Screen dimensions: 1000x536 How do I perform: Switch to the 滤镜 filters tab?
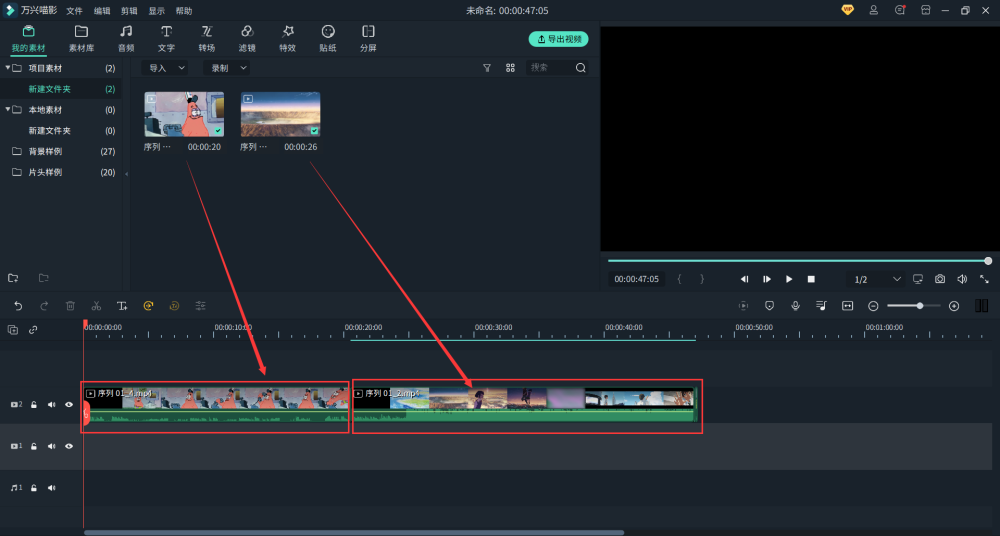pos(247,39)
